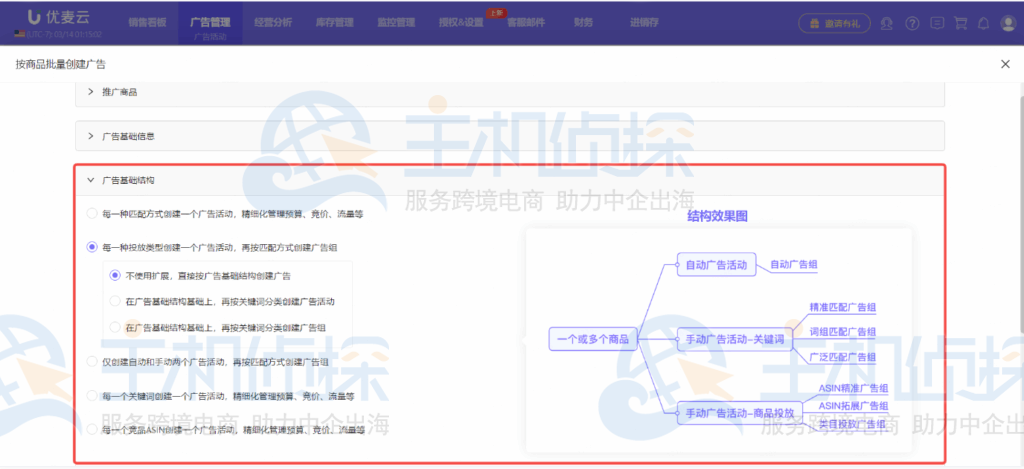This screenshot has height=469, width=1024.
Task: Open the shopping cart icon
Action: (x=960, y=23)
